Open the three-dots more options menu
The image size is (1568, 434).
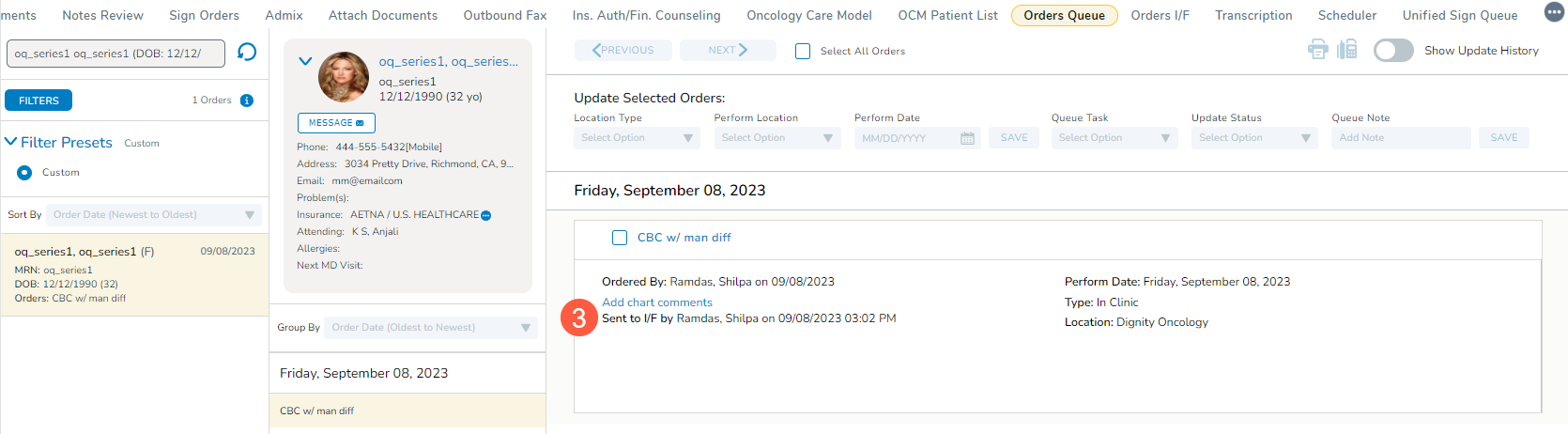pos(1554,12)
